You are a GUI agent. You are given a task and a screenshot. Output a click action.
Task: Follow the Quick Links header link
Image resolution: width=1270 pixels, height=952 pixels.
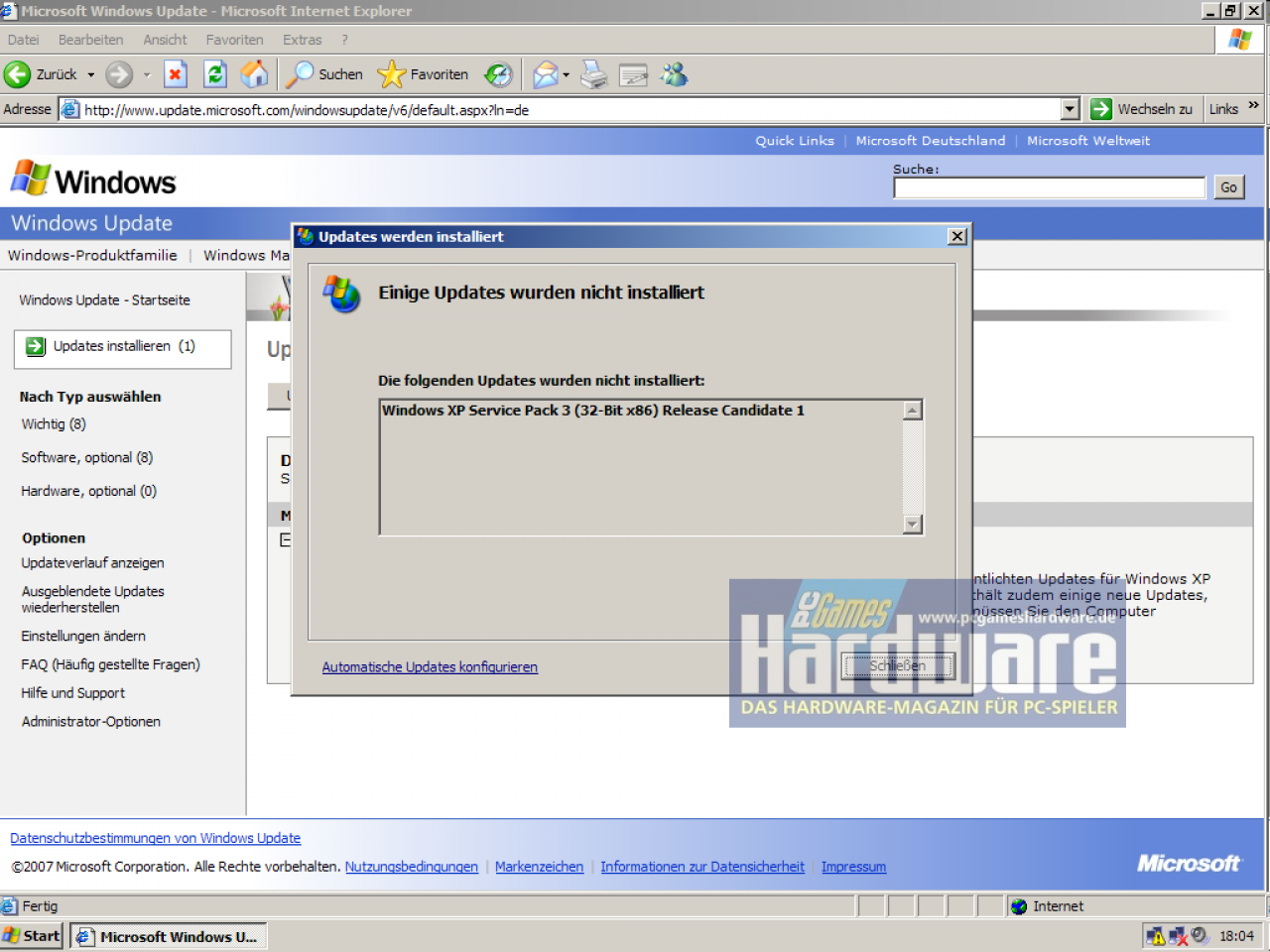(x=795, y=141)
